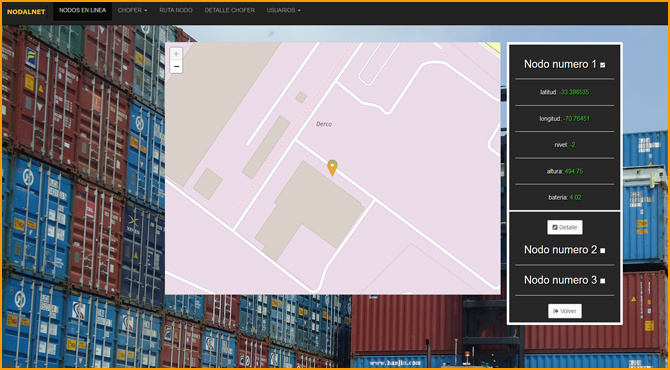Select the Nodo numero 3 heading
670x370 pixels.
[560, 280]
